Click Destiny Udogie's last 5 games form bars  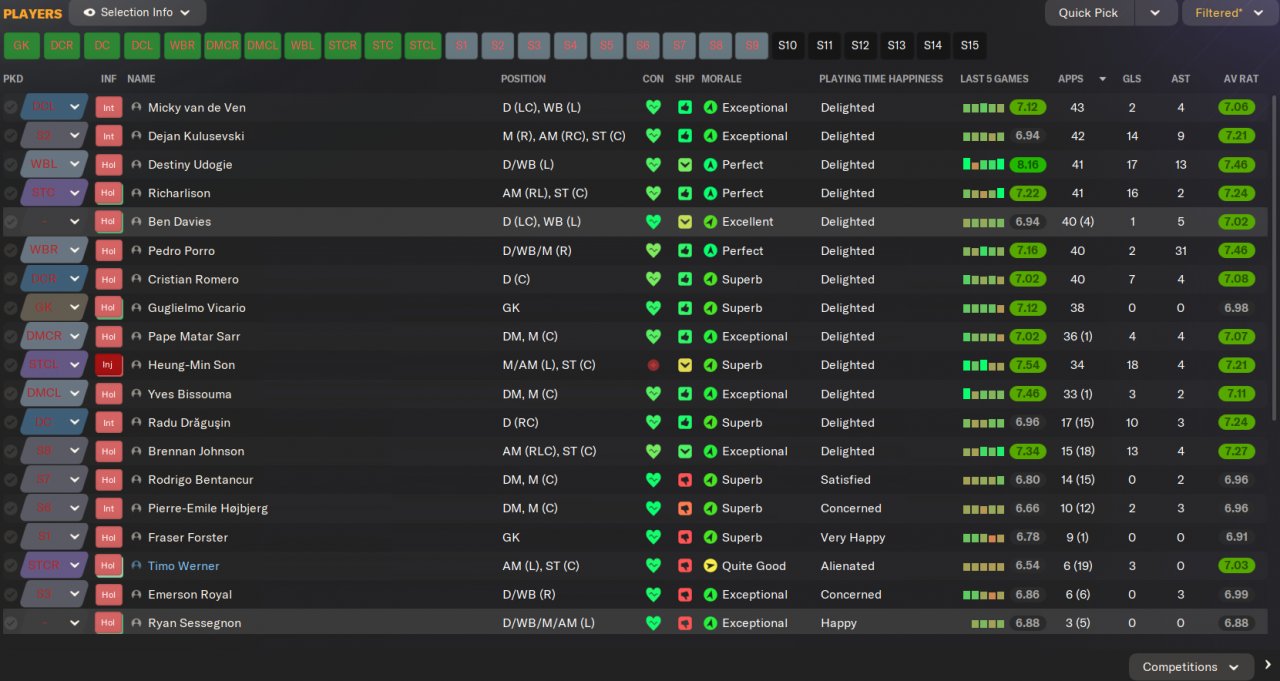[x=983, y=164]
